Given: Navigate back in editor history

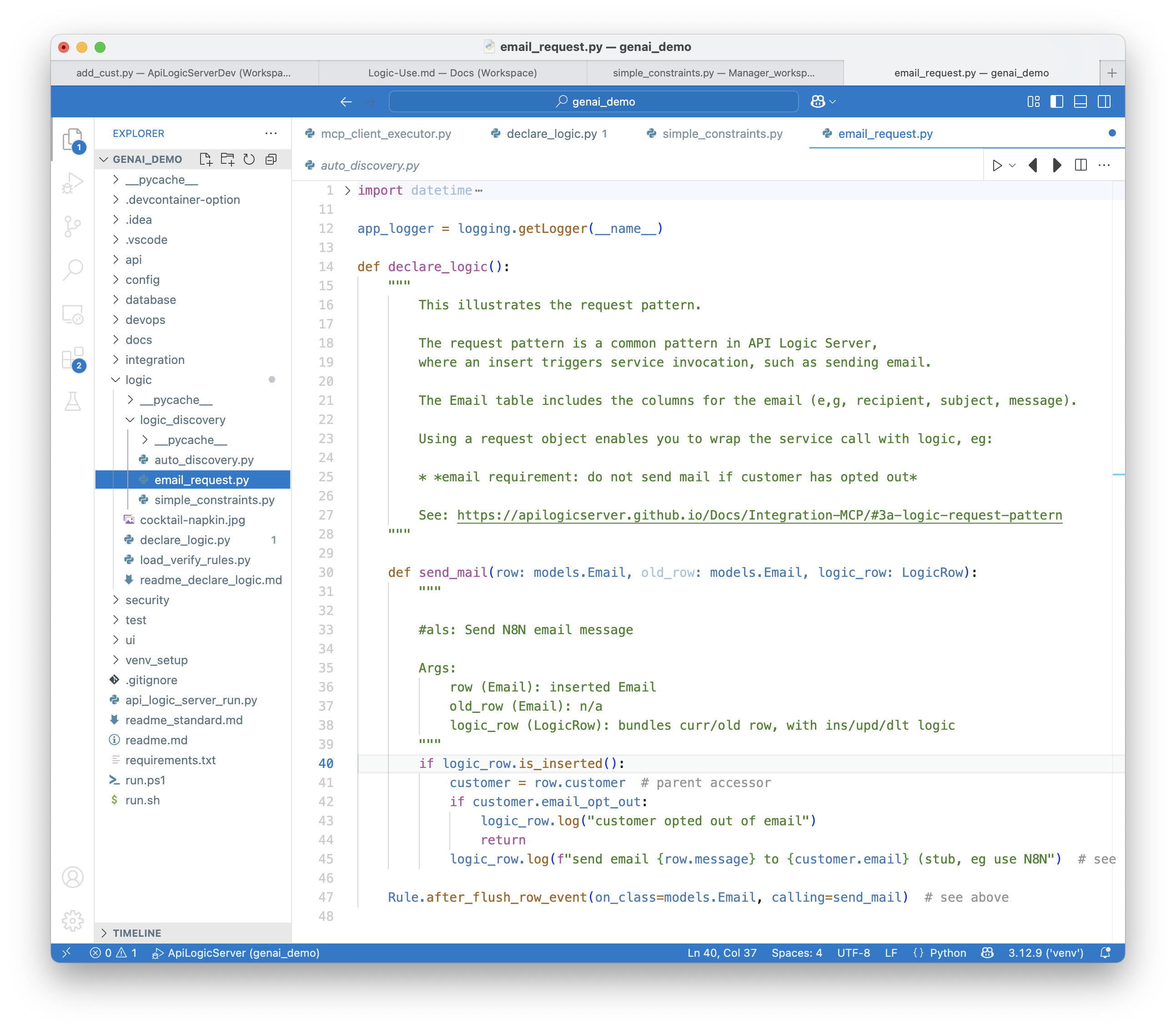Looking at the screenshot, I should 346,102.
